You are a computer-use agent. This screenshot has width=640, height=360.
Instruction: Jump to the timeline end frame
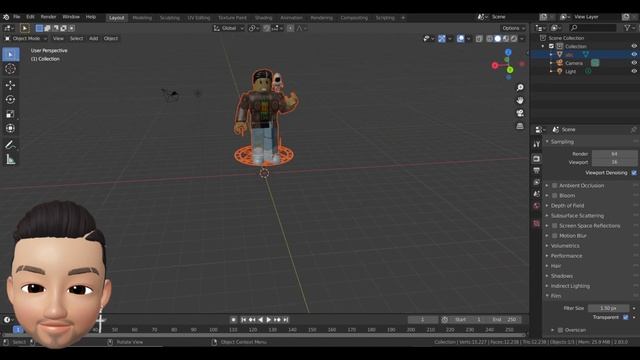286,320
